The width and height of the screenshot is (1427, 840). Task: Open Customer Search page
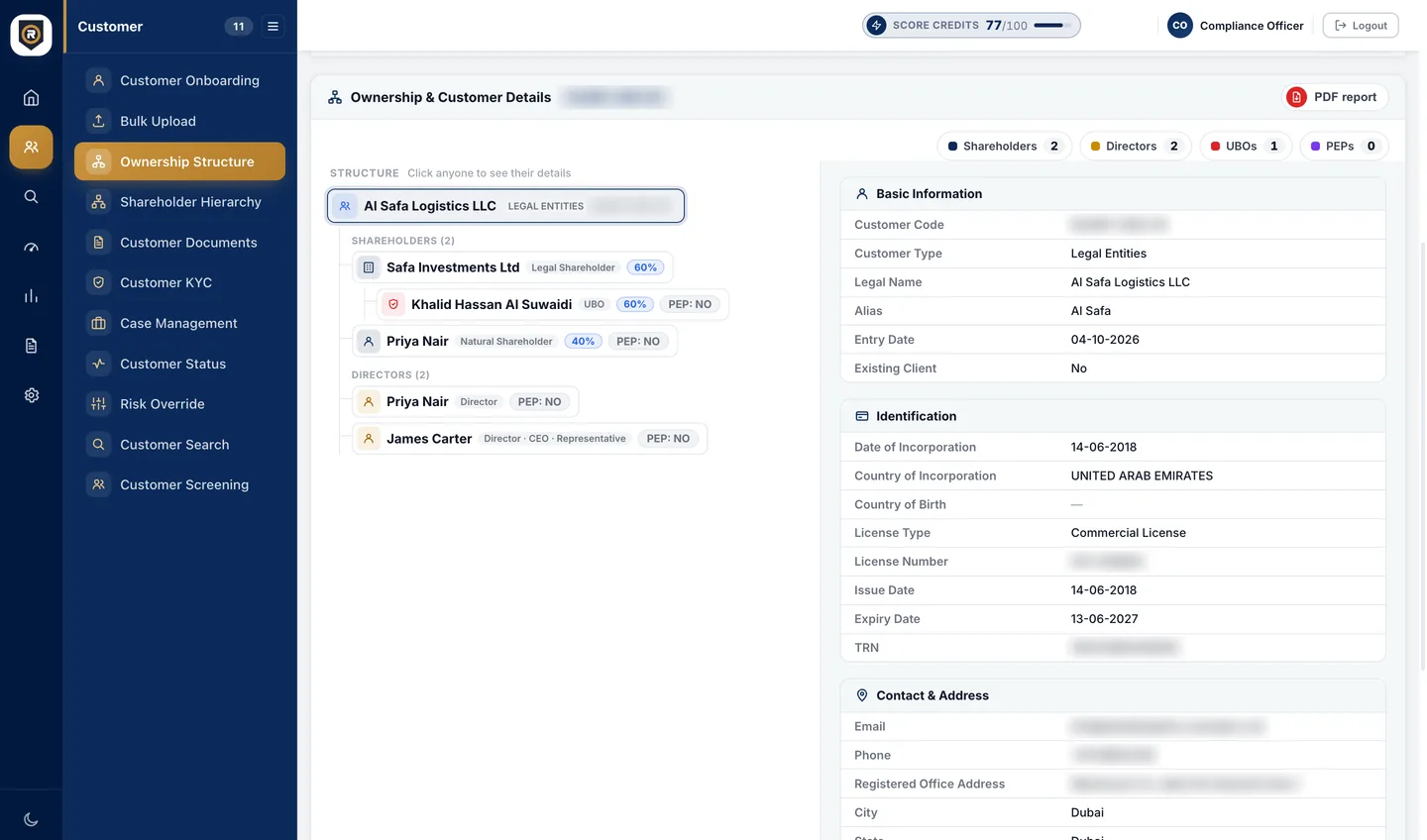click(179, 445)
